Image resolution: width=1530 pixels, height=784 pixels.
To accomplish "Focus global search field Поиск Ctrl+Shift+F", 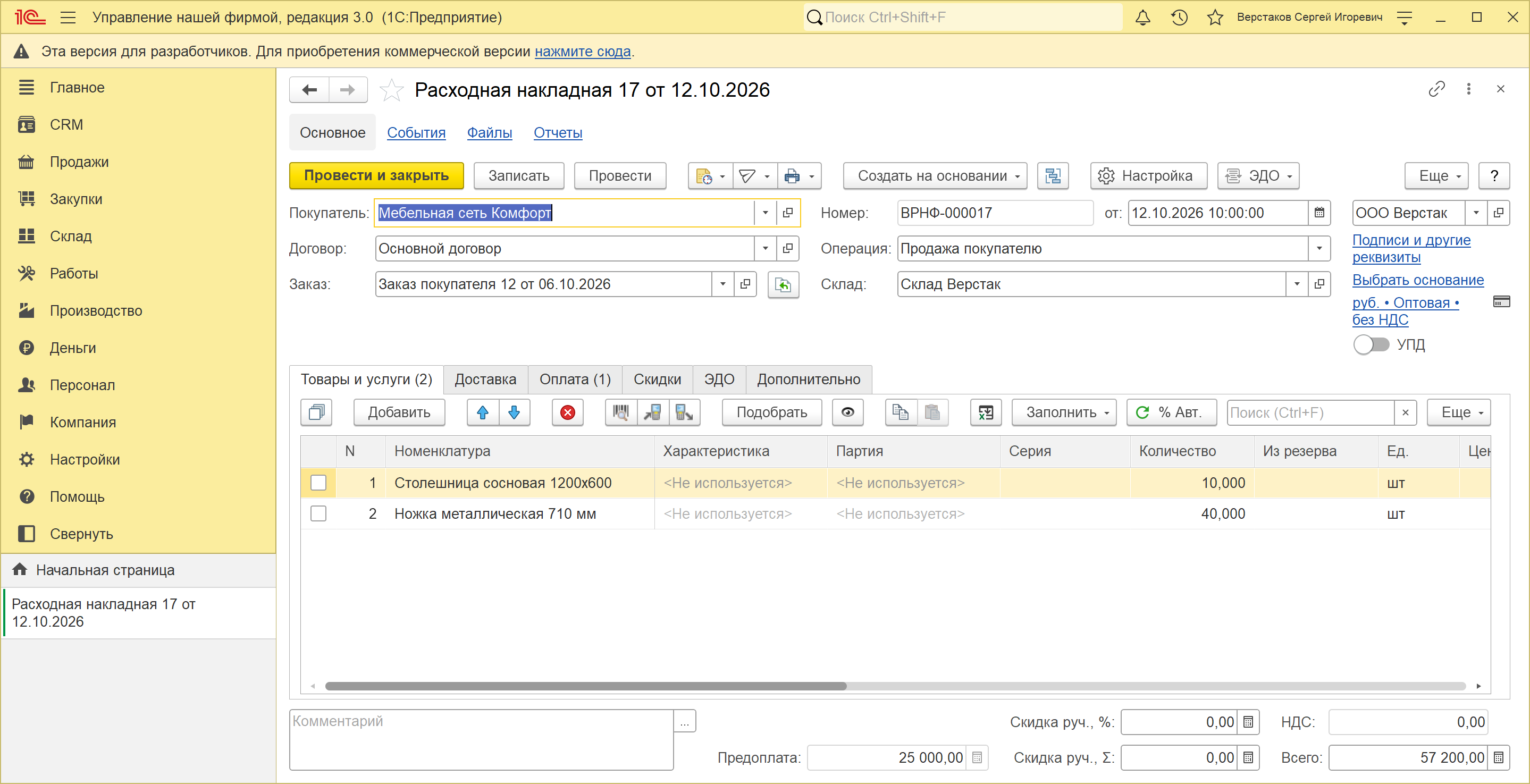I will [x=963, y=17].
